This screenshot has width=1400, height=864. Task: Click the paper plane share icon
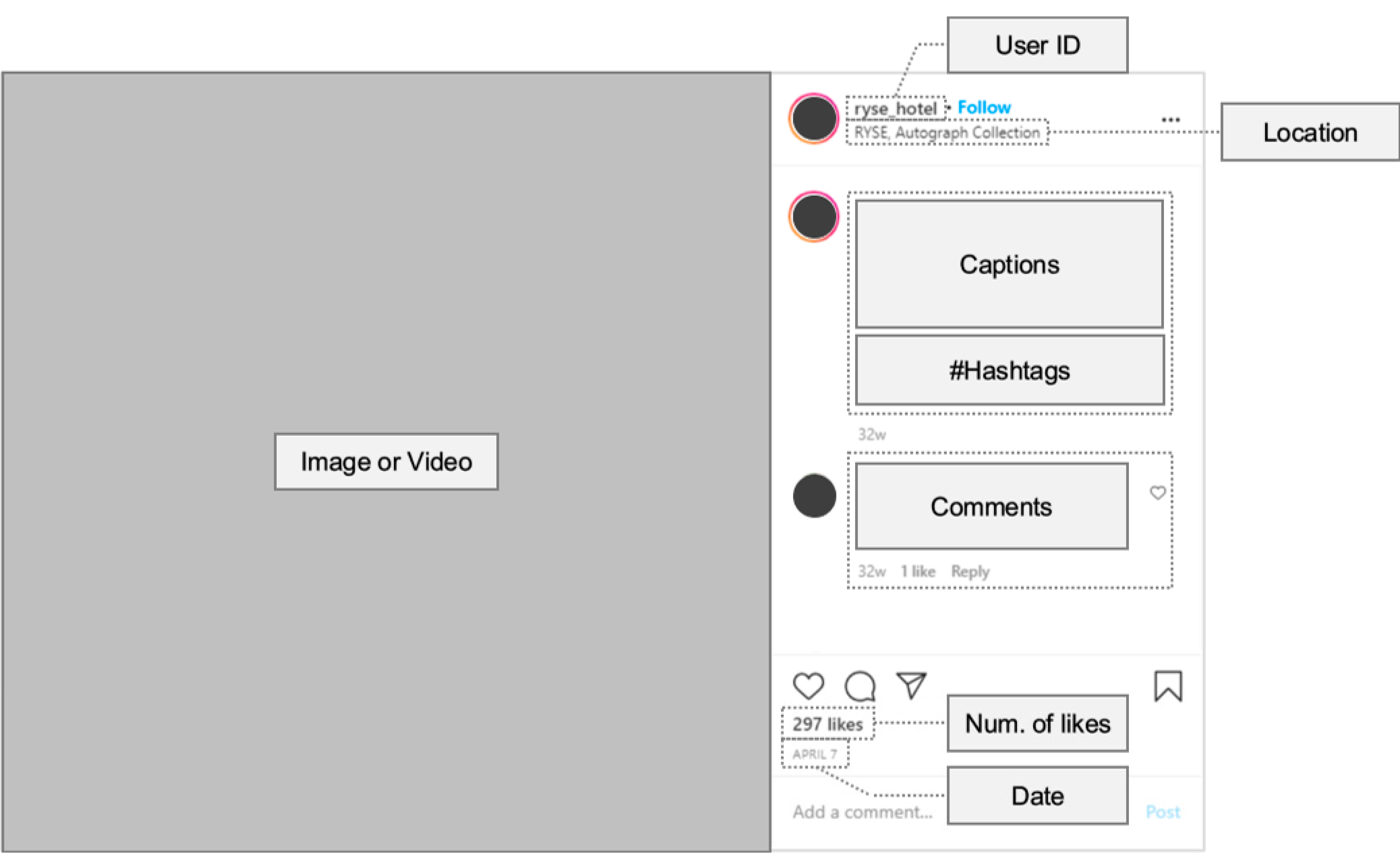[x=911, y=685]
